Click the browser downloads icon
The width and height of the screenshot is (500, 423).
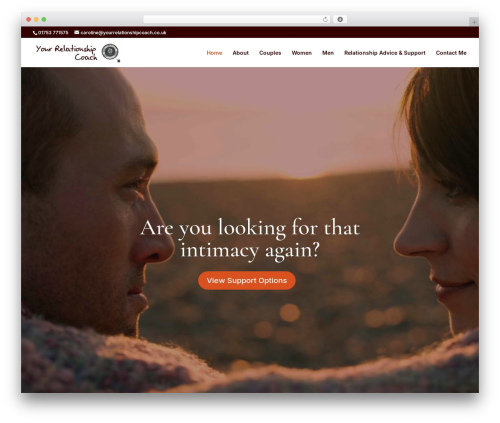coord(340,19)
